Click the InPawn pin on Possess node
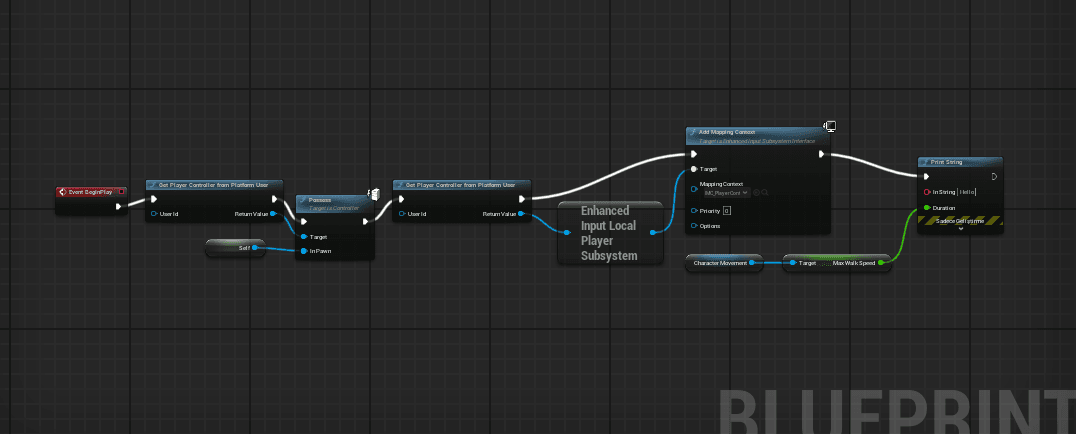 coord(304,251)
